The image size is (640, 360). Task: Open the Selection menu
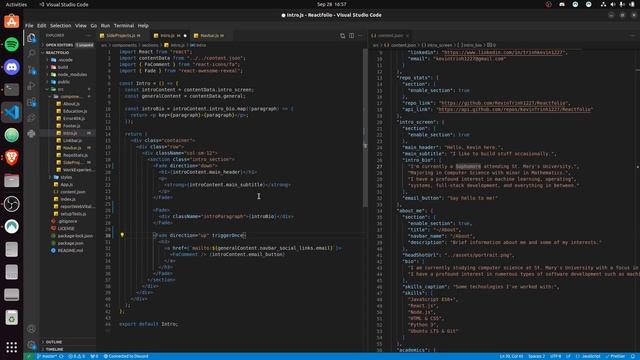(x=60, y=25)
